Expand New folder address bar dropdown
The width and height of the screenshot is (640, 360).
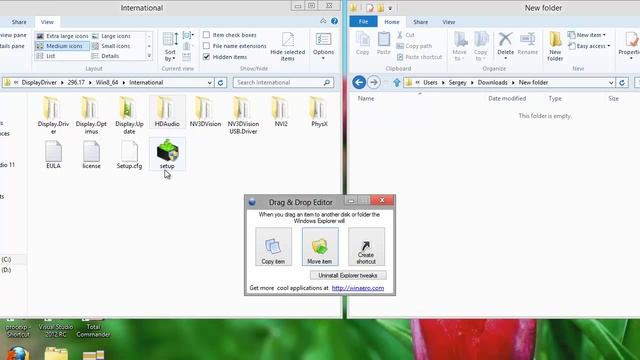(611, 82)
